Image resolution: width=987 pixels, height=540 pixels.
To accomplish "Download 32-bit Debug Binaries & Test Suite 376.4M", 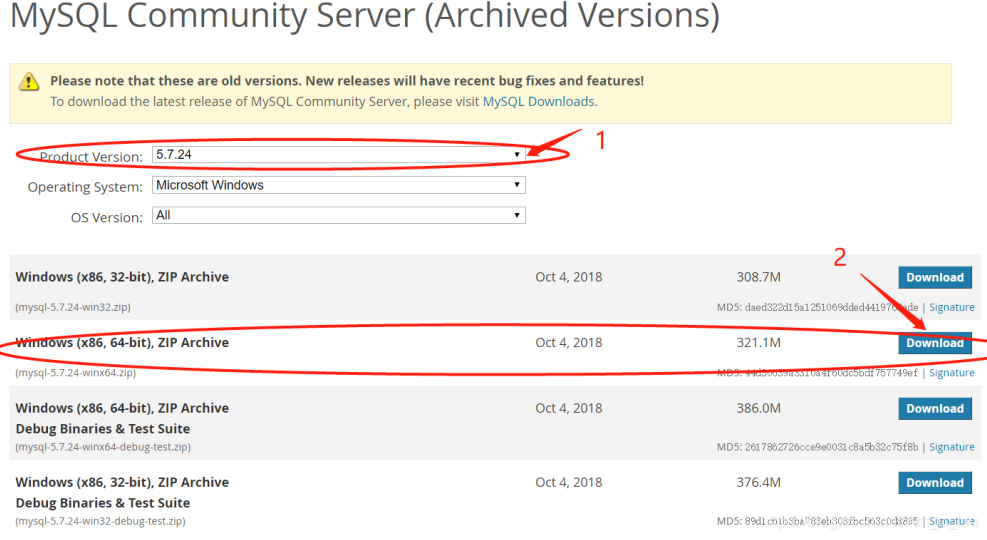I will [935, 483].
